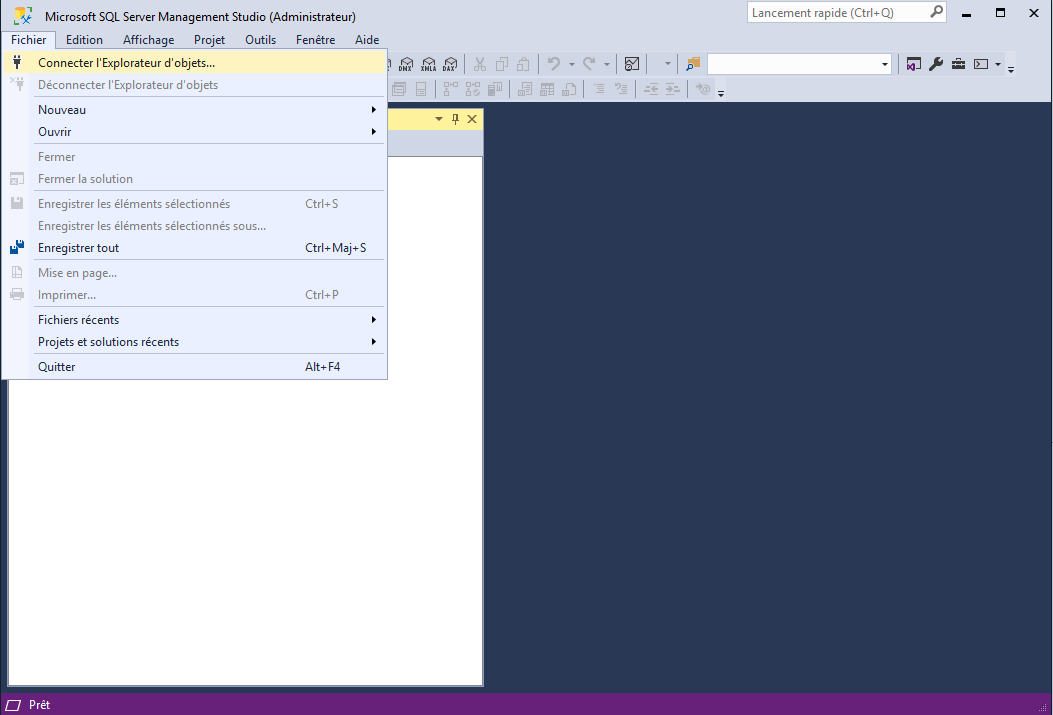Click the Undo arrow icon

coord(553,64)
